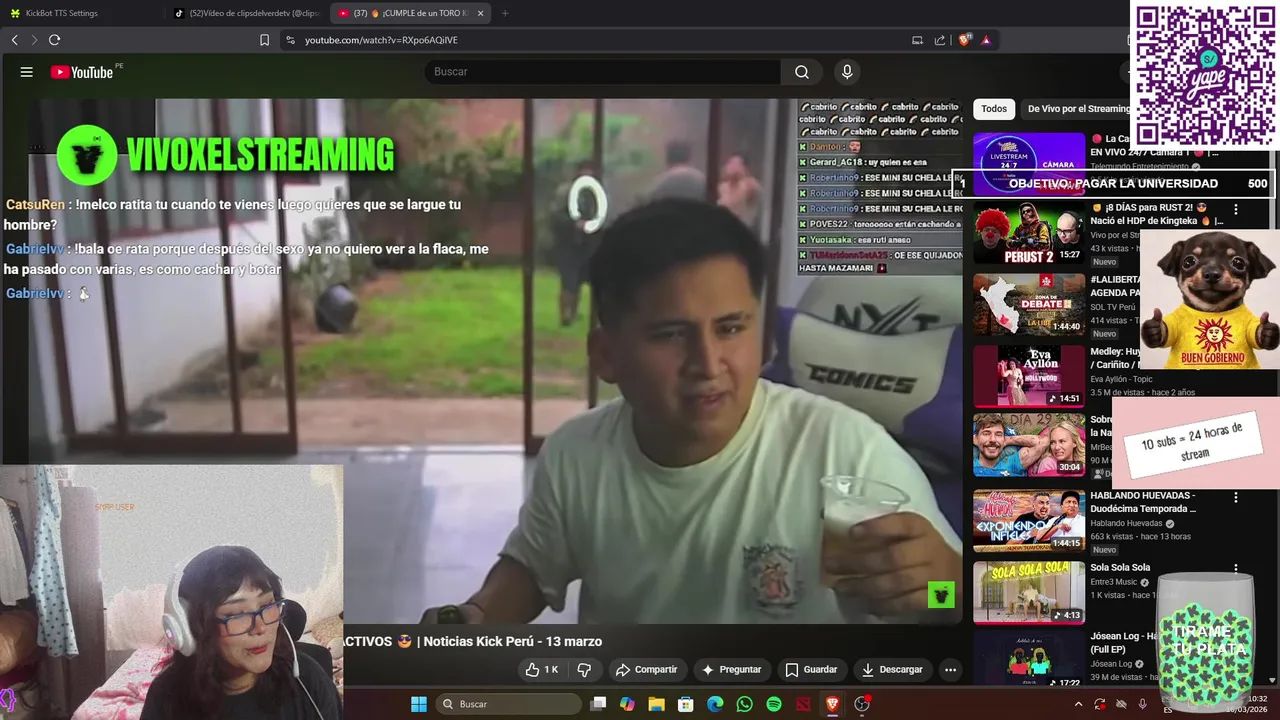1280x720 pixels.
Task: Open Microsoft Store from the taskbar
Action: [686, 704]
